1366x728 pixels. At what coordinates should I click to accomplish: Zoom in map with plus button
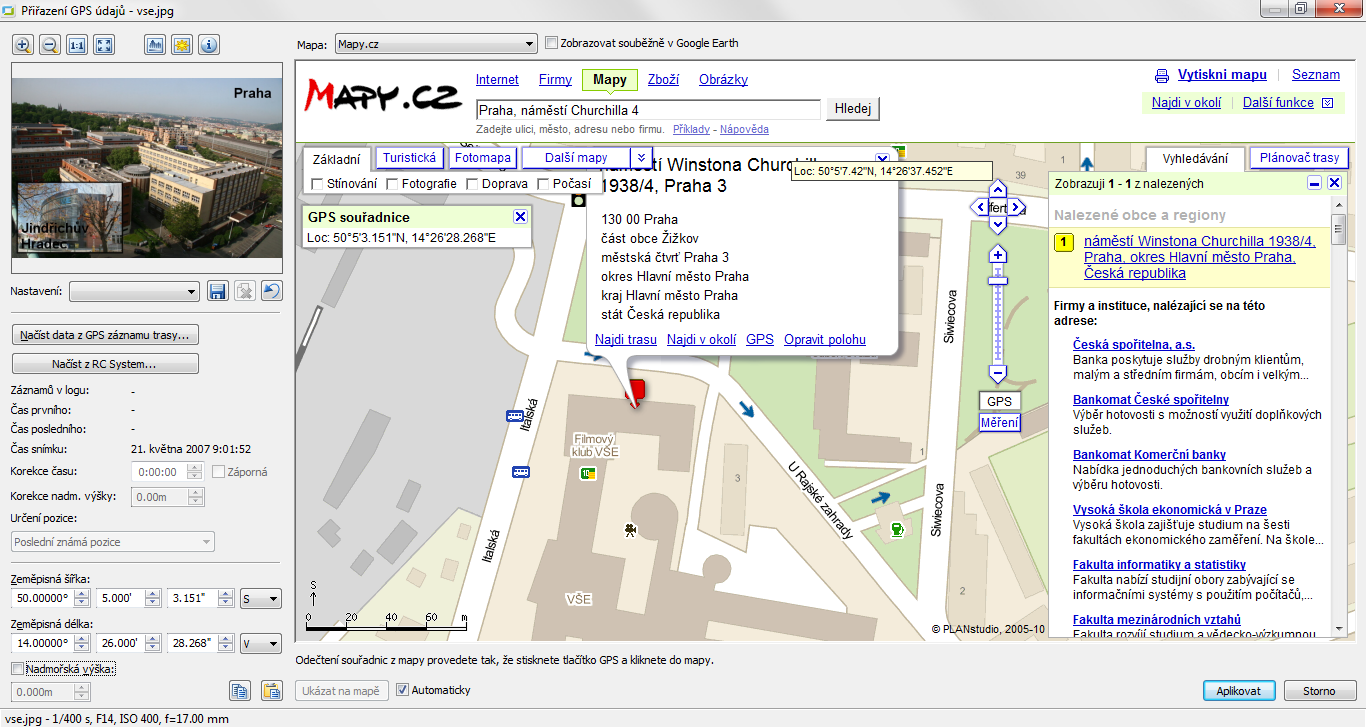pos(997,255)
